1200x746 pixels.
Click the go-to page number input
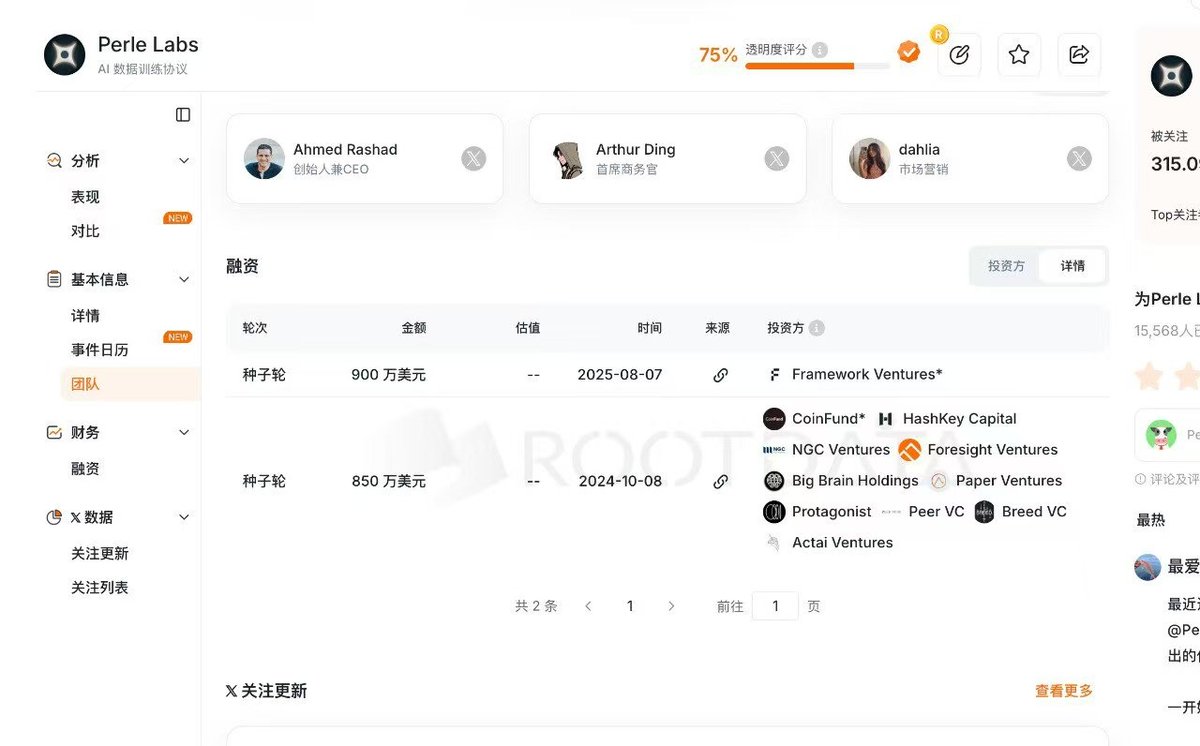point(775,606)
